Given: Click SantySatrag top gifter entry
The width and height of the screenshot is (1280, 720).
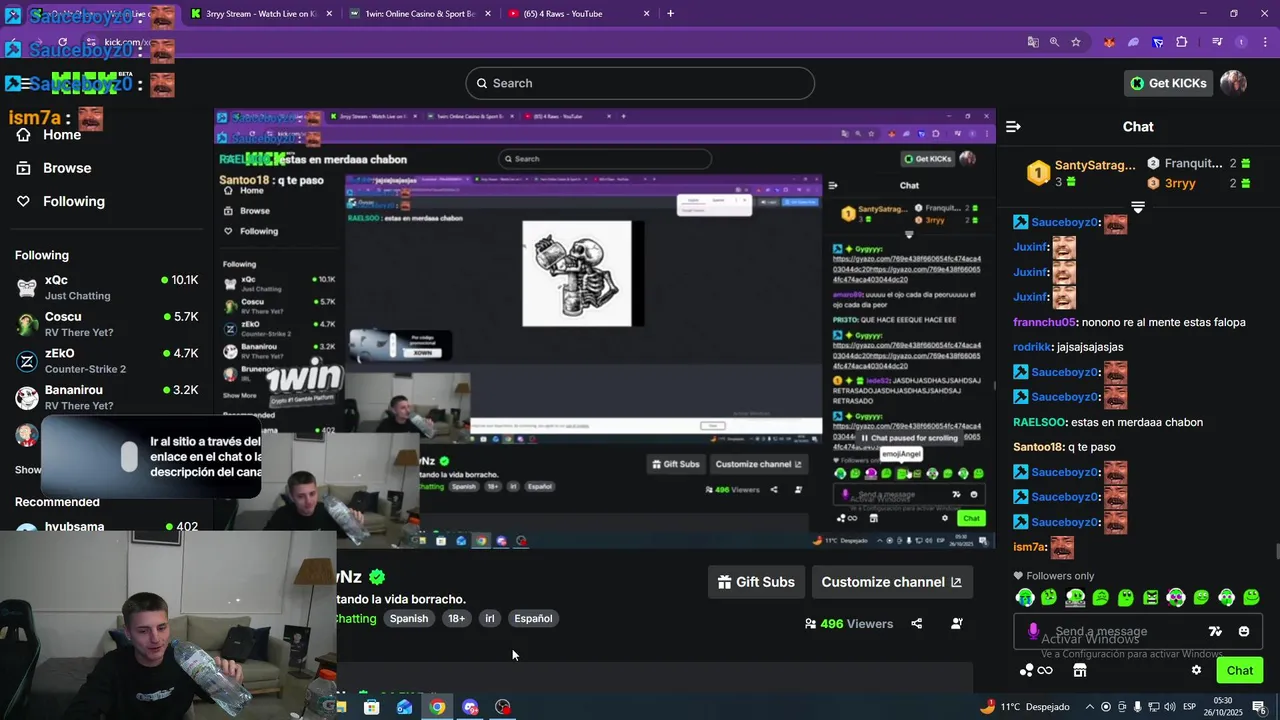Looking at the screenshot, I should [1082, 173].
